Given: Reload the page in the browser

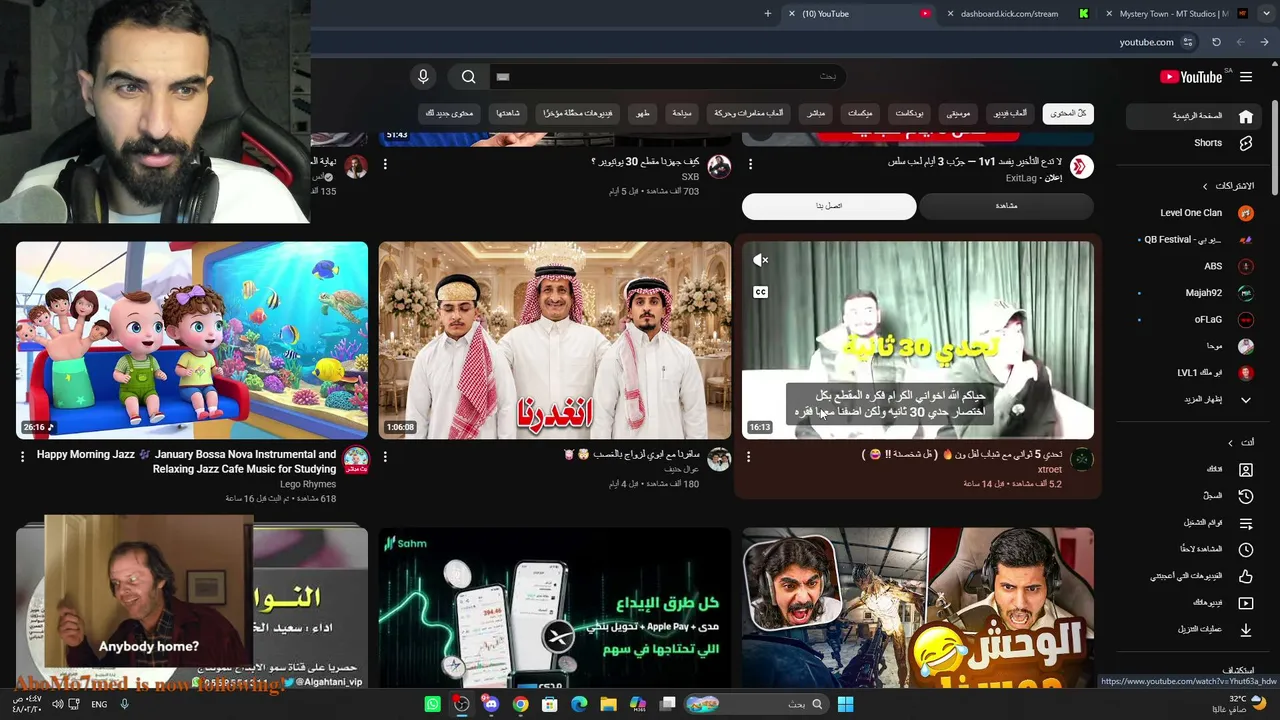Looking at the screenshot, I should [x=1216, y=42].
